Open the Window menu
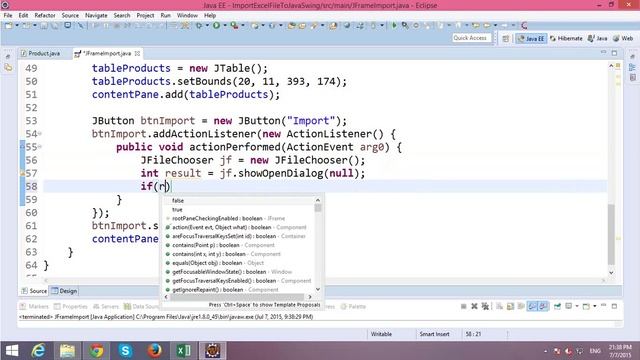This screenshot has width=640, height=360. pos(187,15)
